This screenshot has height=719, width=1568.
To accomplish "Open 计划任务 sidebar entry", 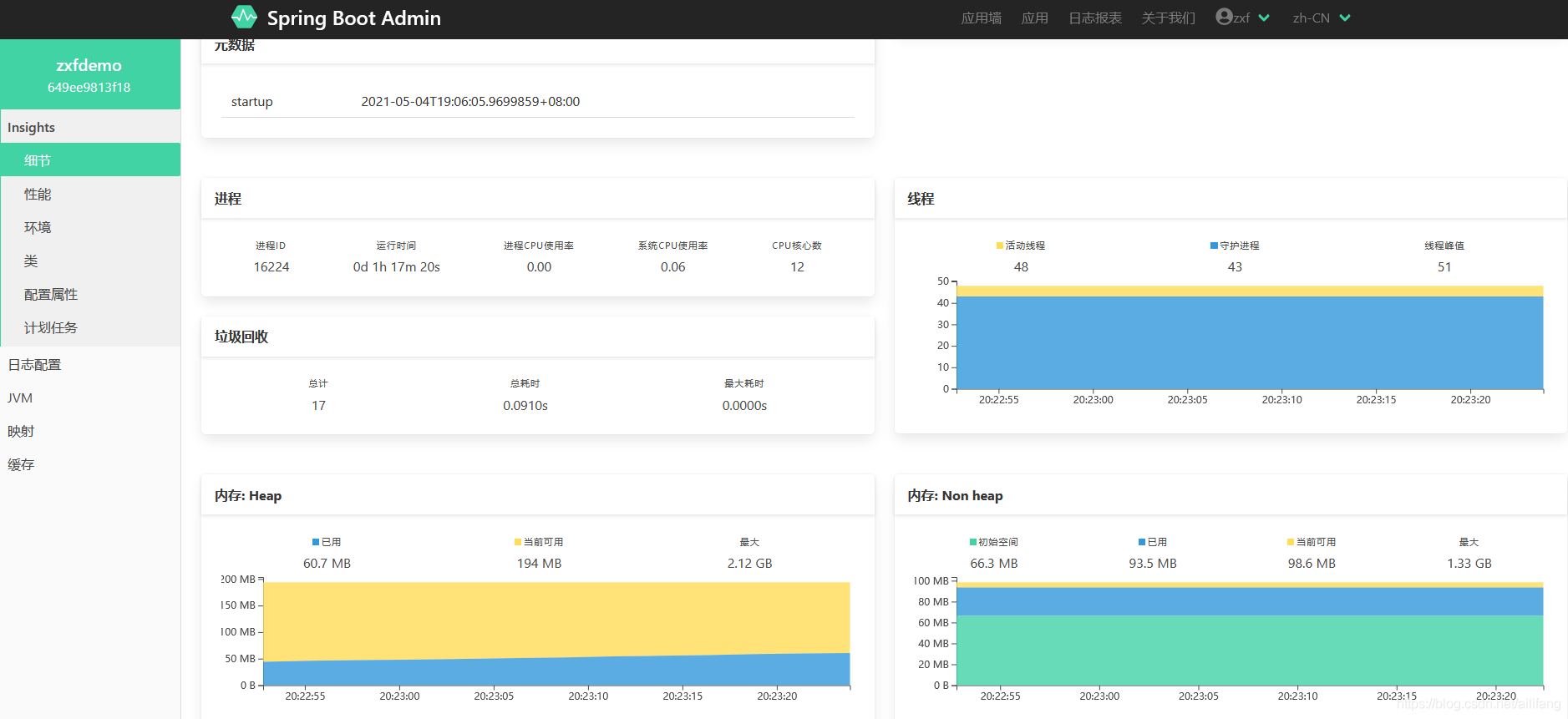I will pos(51,327).
